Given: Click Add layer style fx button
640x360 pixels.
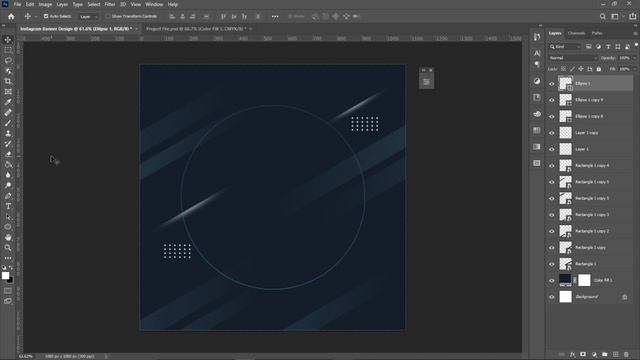Looking at the screenshot, I should (x=572, y=355).
